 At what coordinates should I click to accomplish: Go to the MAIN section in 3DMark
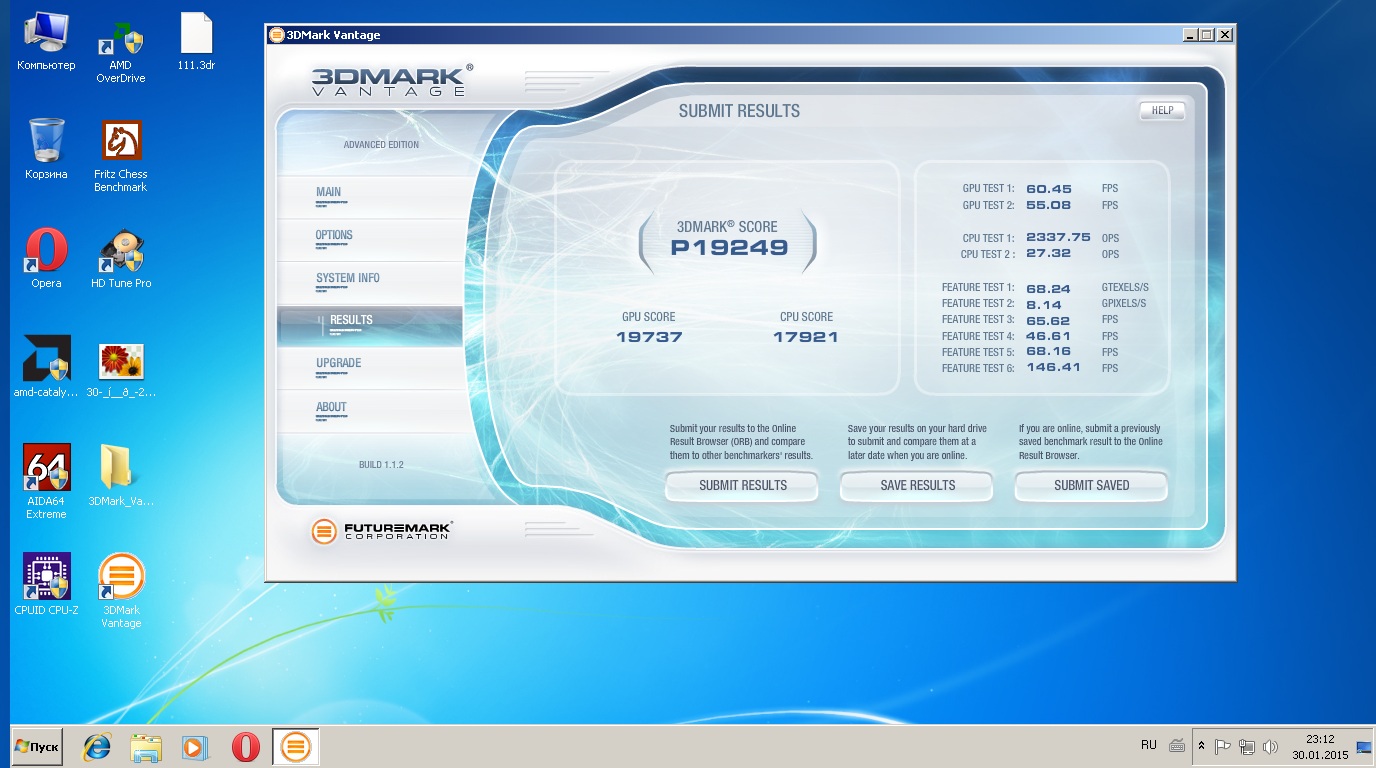point(370,197)
